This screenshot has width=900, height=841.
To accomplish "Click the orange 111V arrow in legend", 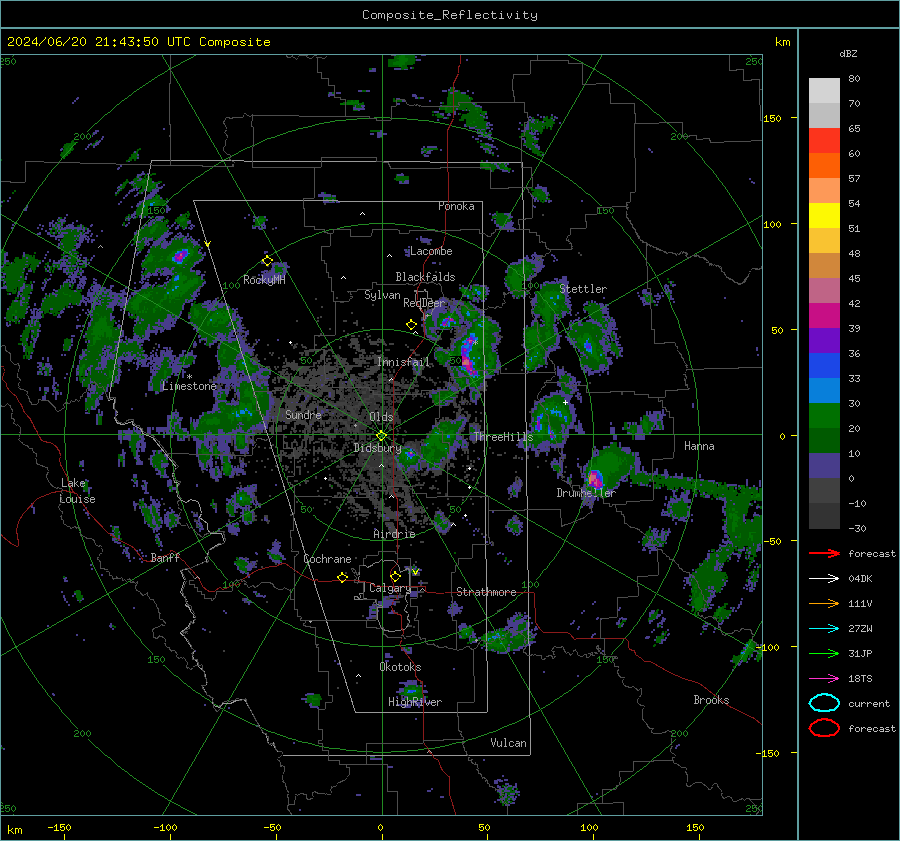I will click(x=824, y=603).
